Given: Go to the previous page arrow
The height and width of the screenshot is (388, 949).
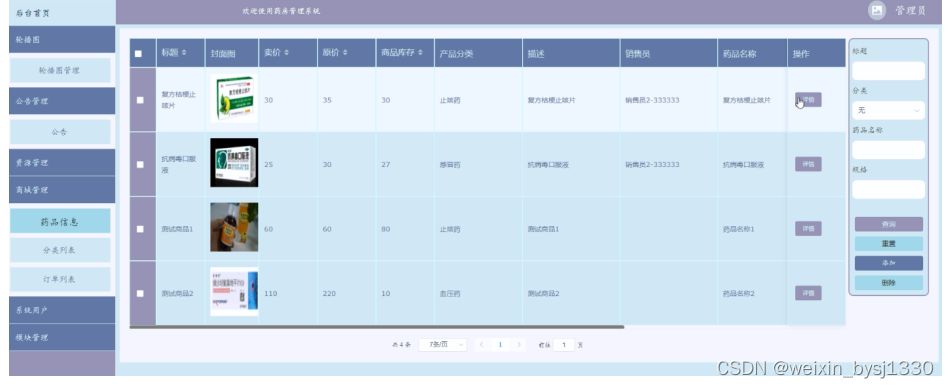Looking at the screenshot, I should (x=482, y=345).
